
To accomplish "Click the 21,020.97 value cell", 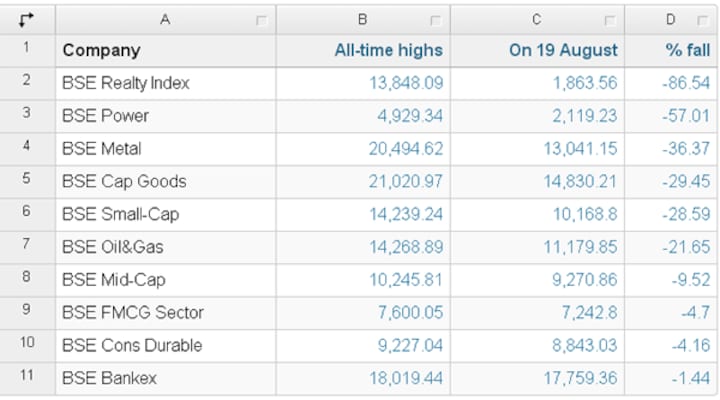I will point(363,182).
